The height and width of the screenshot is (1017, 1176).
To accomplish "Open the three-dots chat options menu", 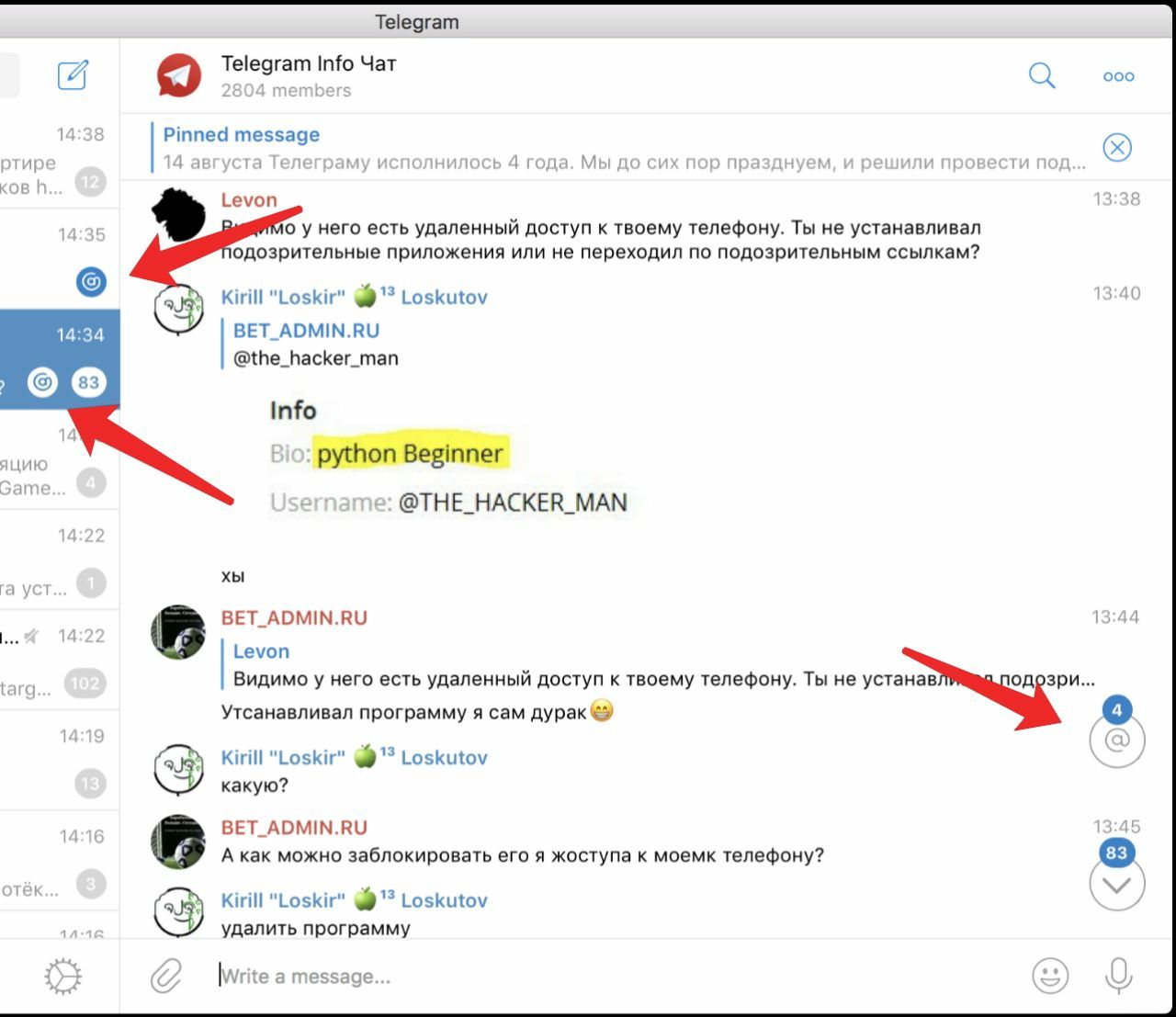I will click(x=1118, y=76).
